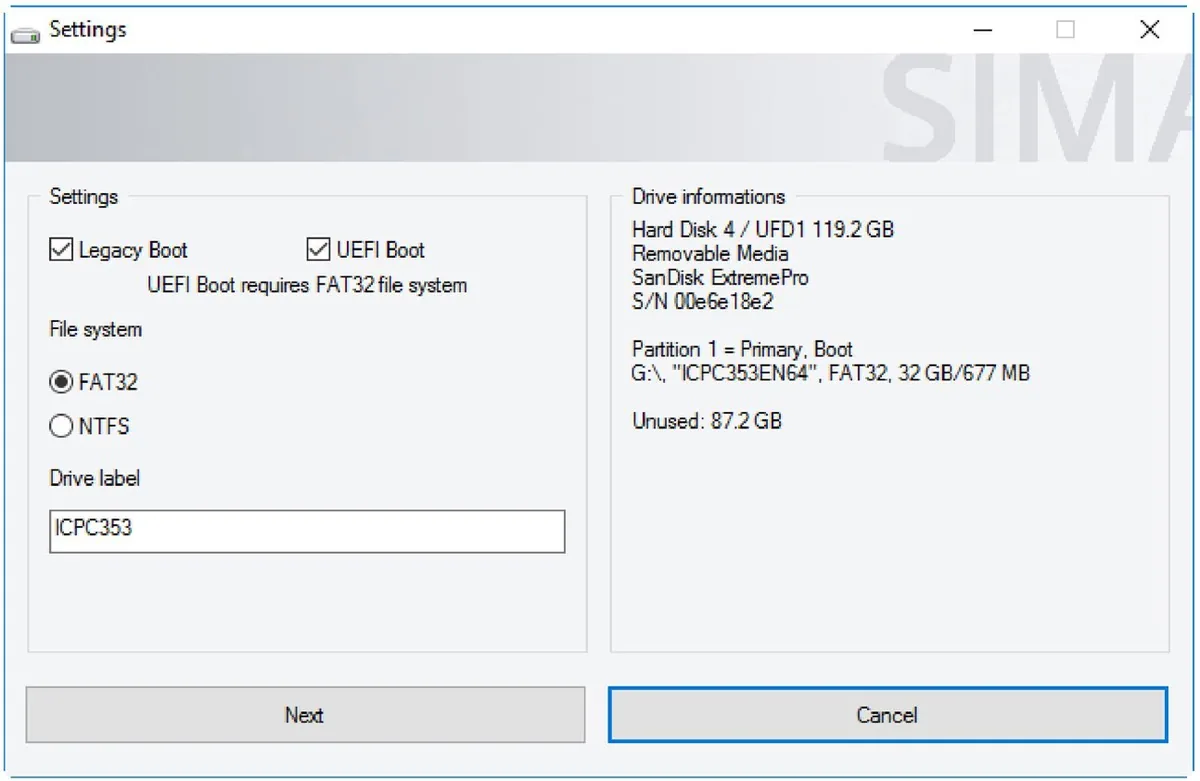This screenshot has width=1200, height=781.
Task: Focus the Drive label text field
Action: (x=307, y=531)
